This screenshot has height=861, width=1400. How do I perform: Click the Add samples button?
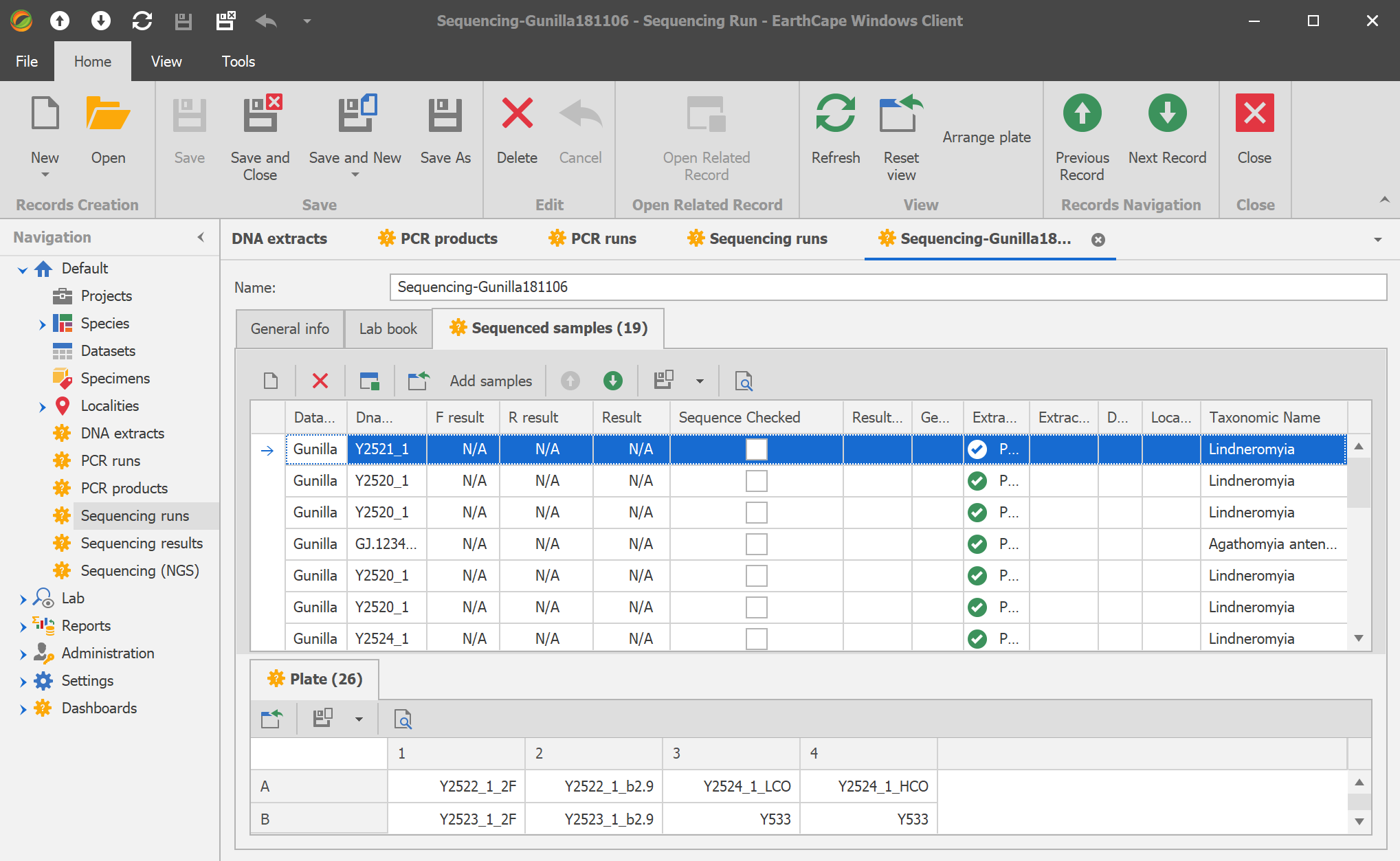pyautogui.click(x=491, y=381)
